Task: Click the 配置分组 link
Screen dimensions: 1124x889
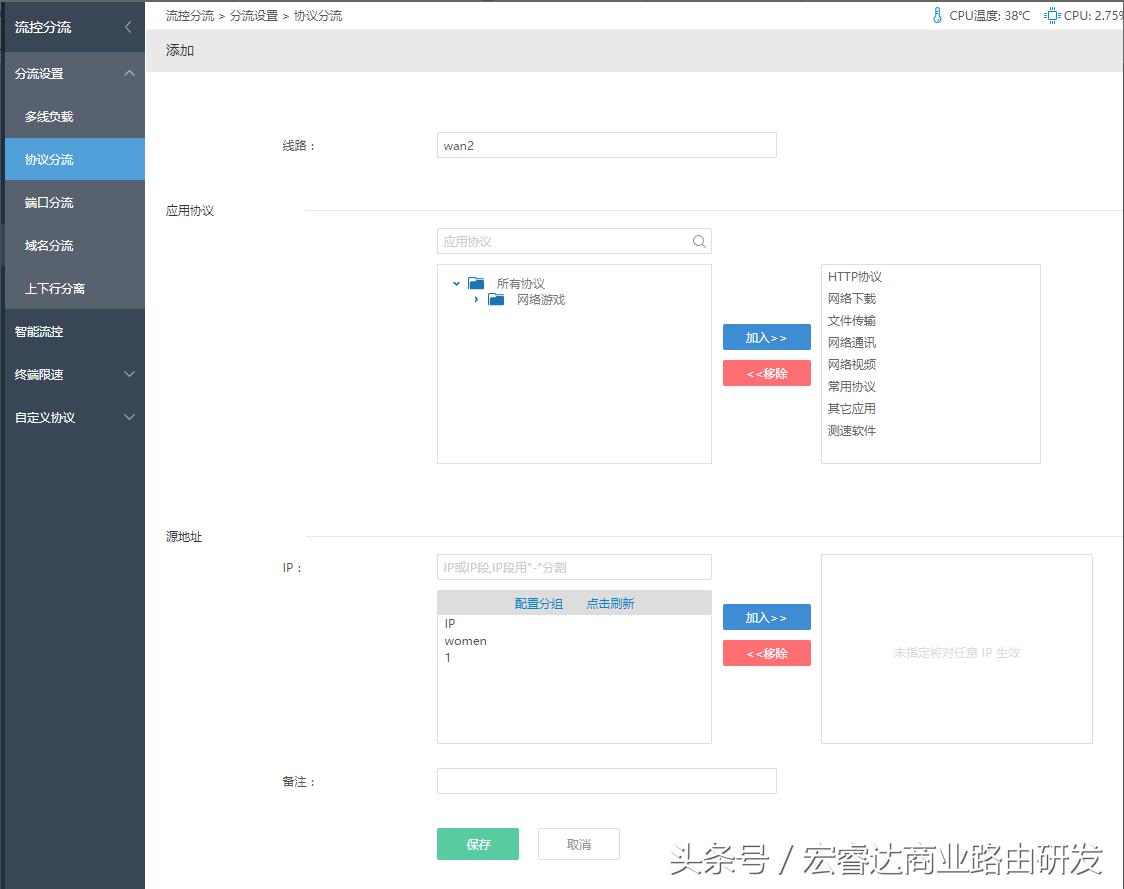Action: click(x=538, y=603)
